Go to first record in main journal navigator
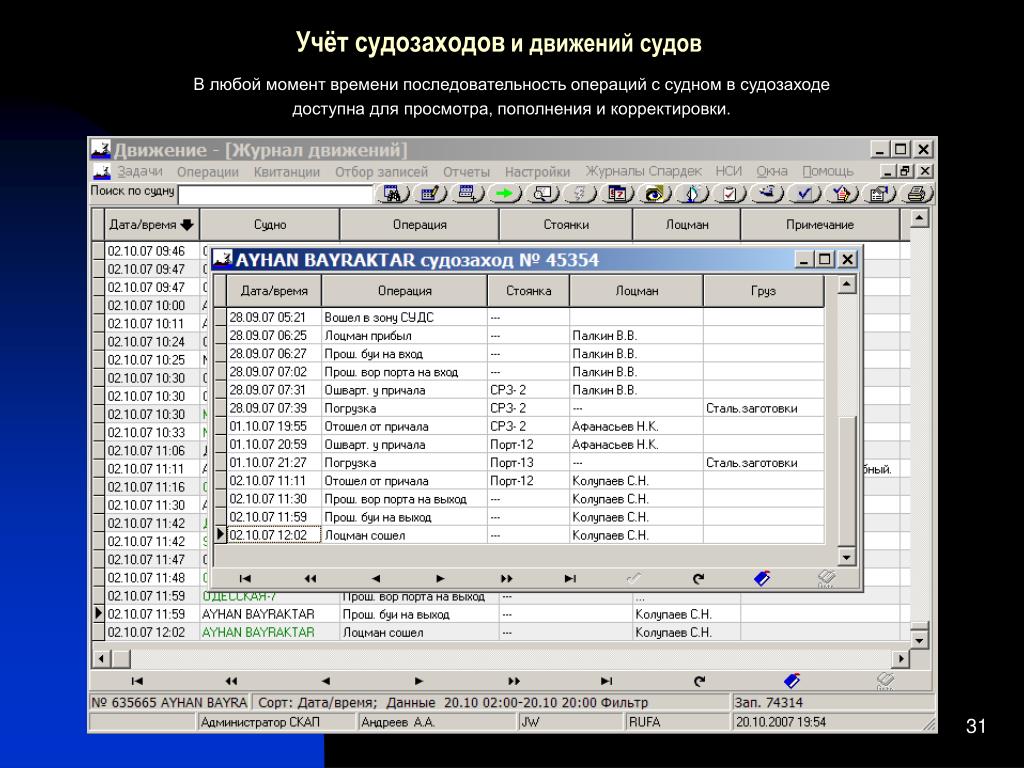The width and height of the screenshot is (1024, 768). point(137,680)
